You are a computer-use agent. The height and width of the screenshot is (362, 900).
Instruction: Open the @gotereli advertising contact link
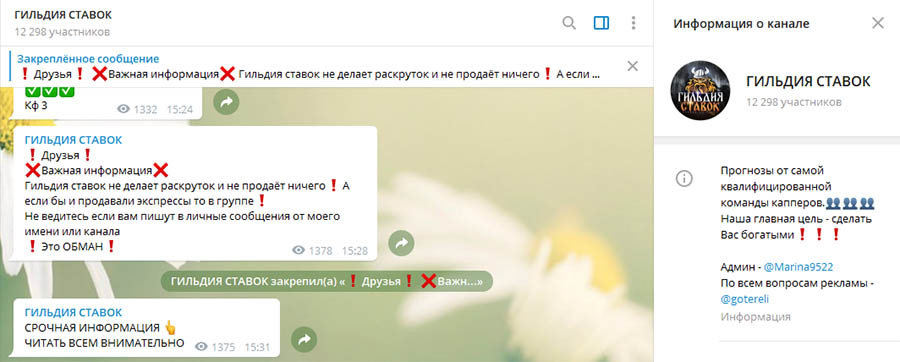tap(744, 299)
